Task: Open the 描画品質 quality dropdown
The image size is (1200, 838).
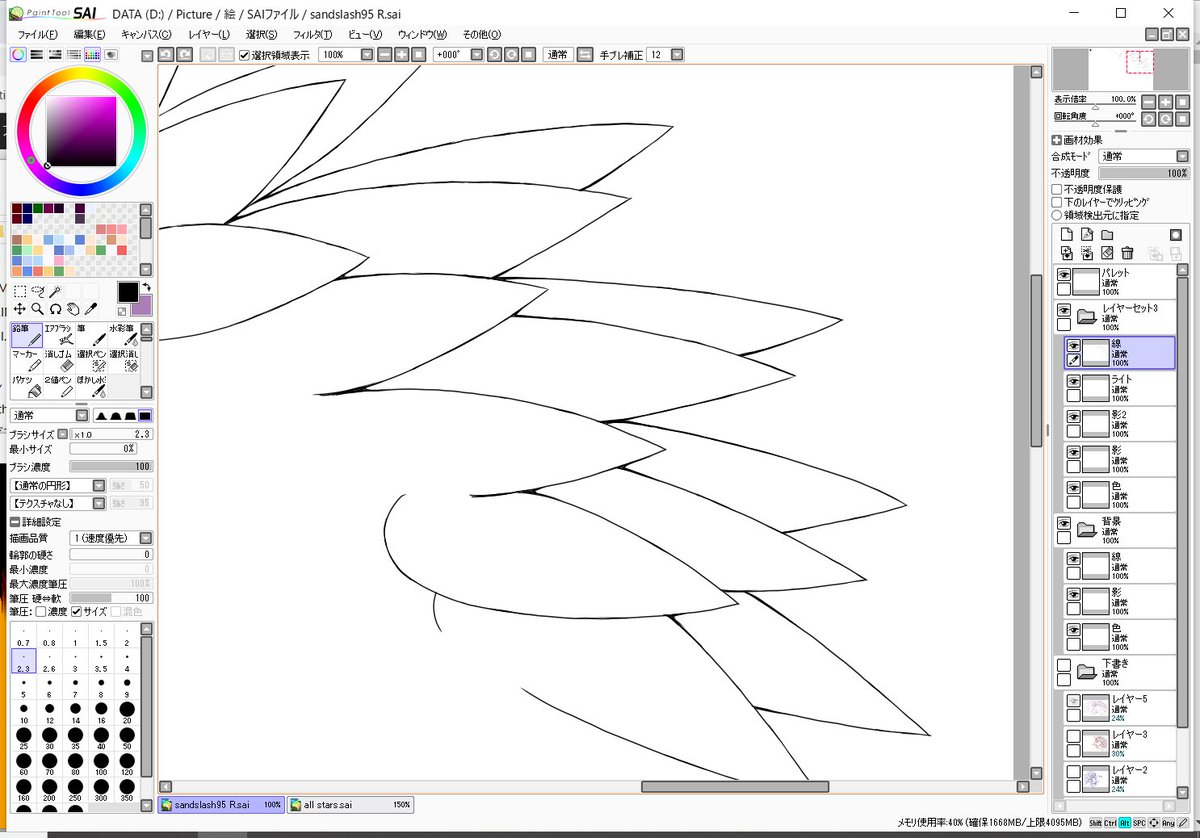Action: coord(146,538)
